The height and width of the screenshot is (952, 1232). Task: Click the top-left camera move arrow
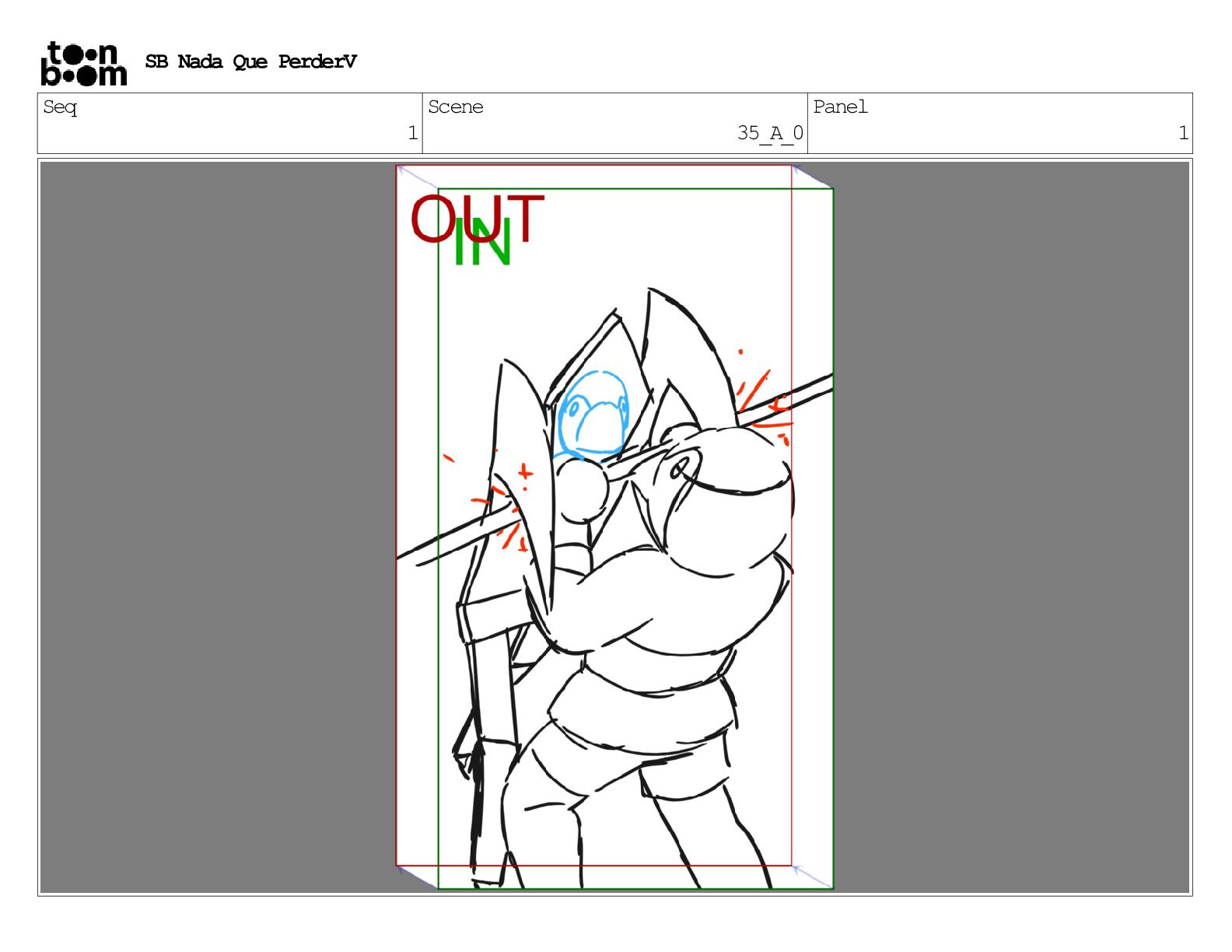click(x=417, y=177)
